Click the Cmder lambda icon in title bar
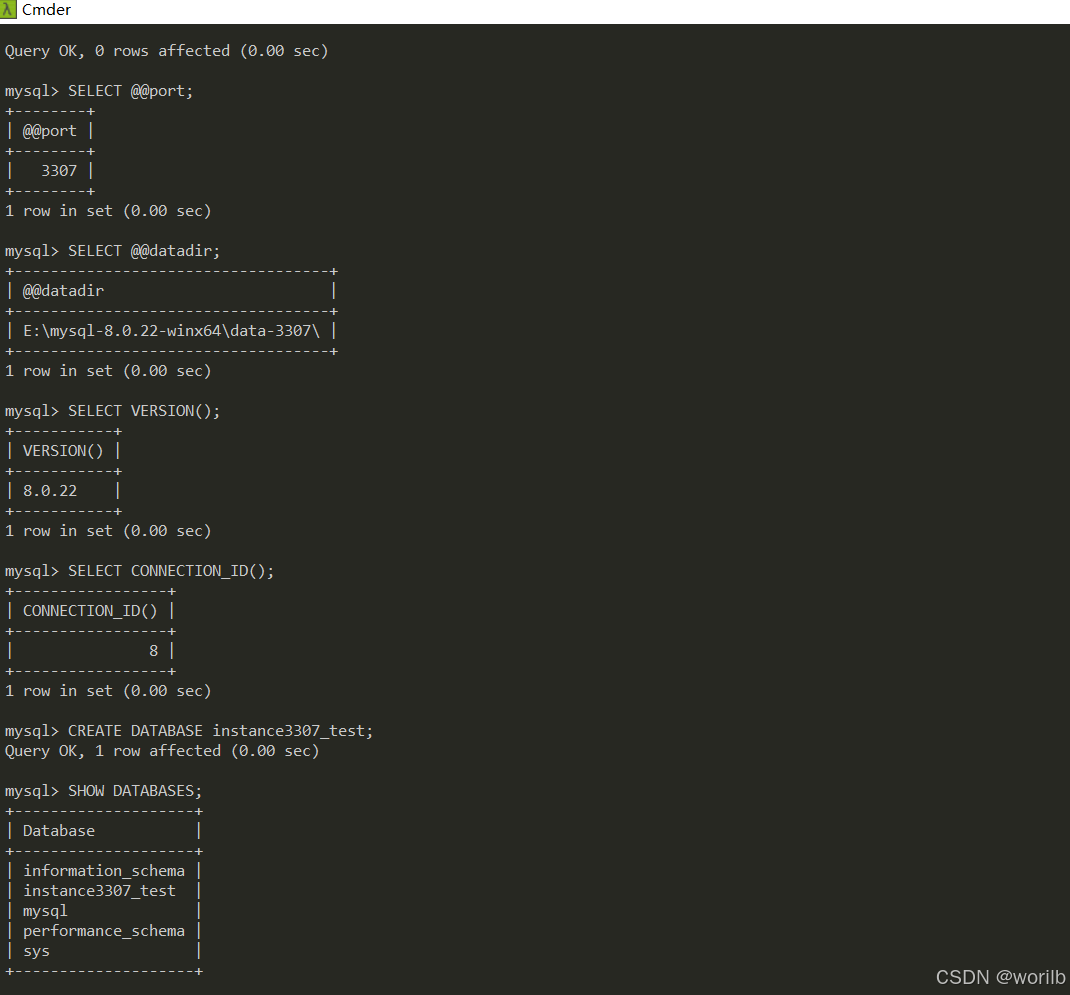The height and width of the screenshot is (995, 1070). [x=8, y=10]
